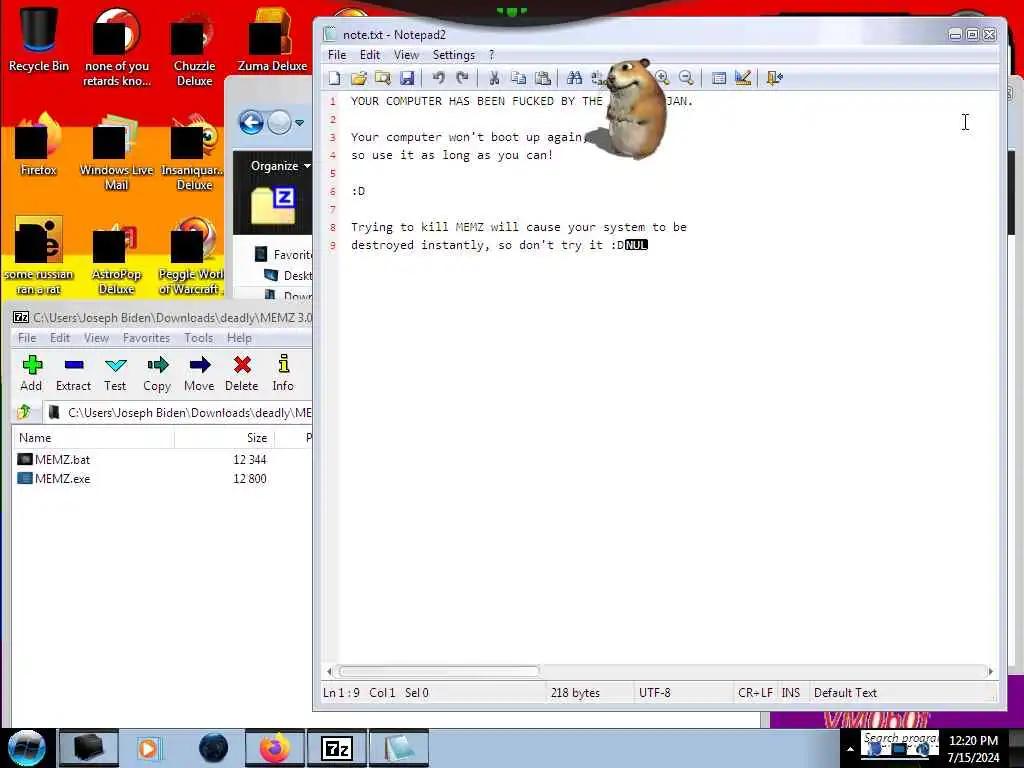Click the Cut scissors icon in Notepad2

pos(494,78)
